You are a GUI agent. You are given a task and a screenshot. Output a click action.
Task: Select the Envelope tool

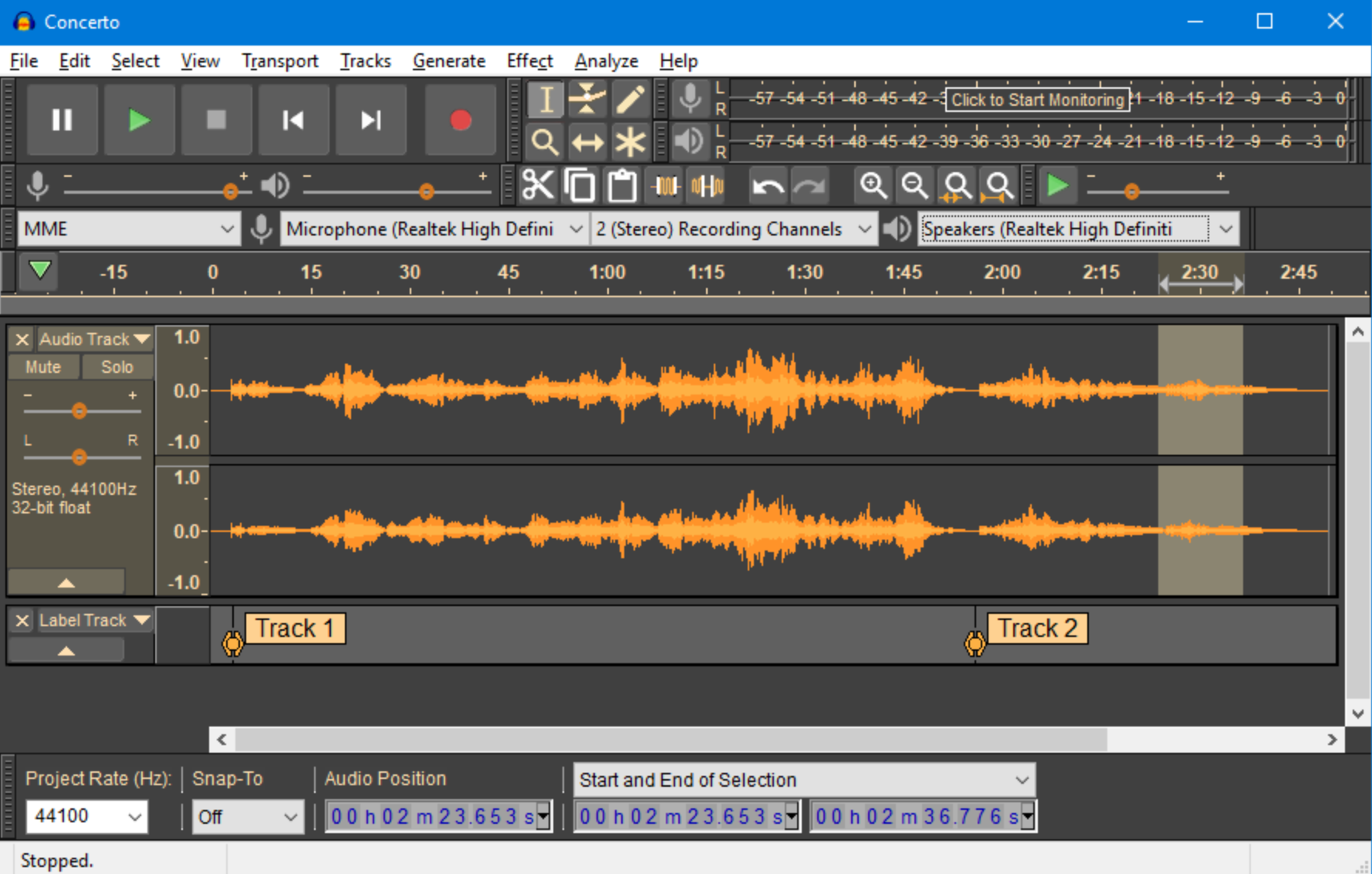[586, 99]
